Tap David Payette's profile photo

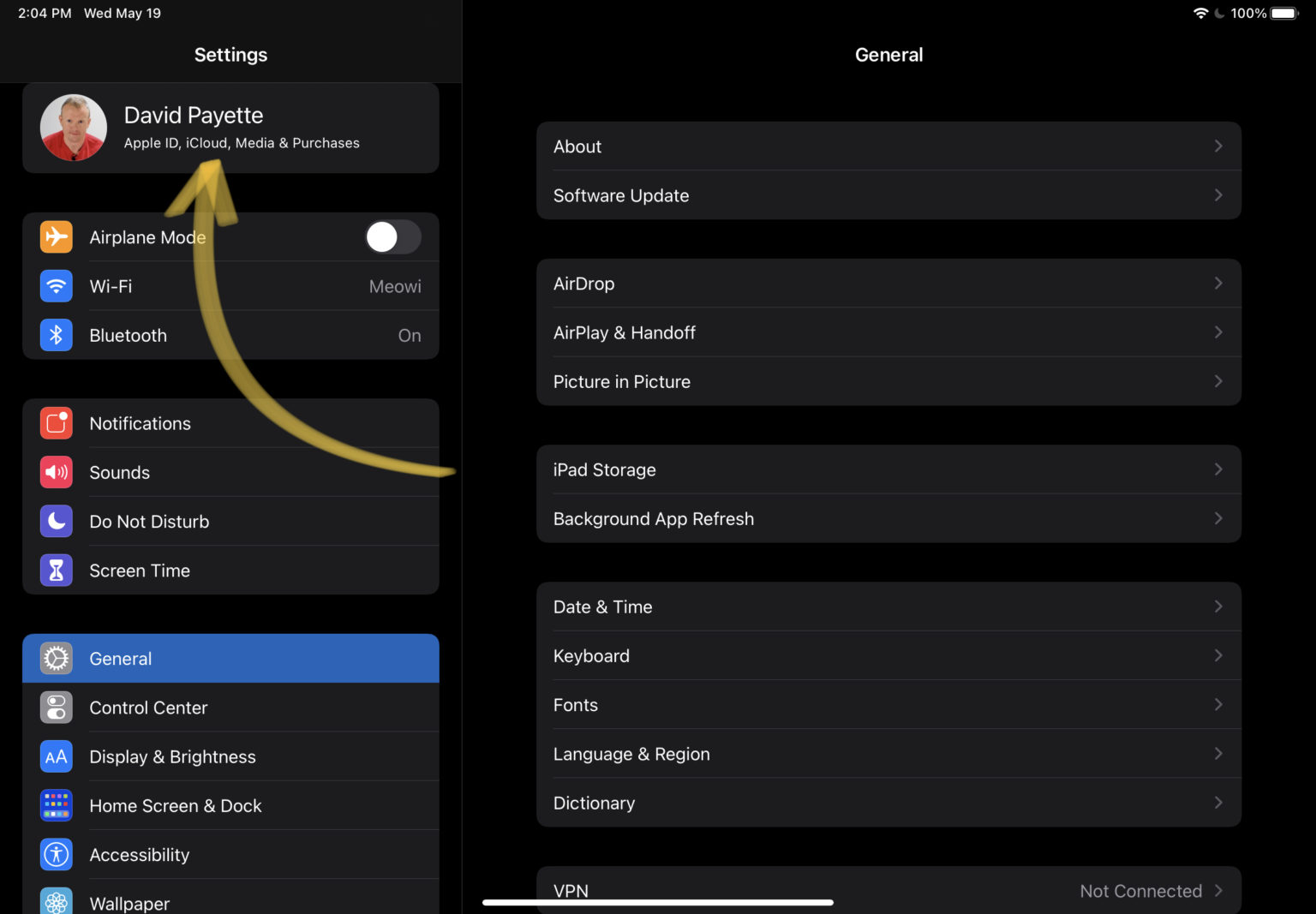click(x=74, y=128)
